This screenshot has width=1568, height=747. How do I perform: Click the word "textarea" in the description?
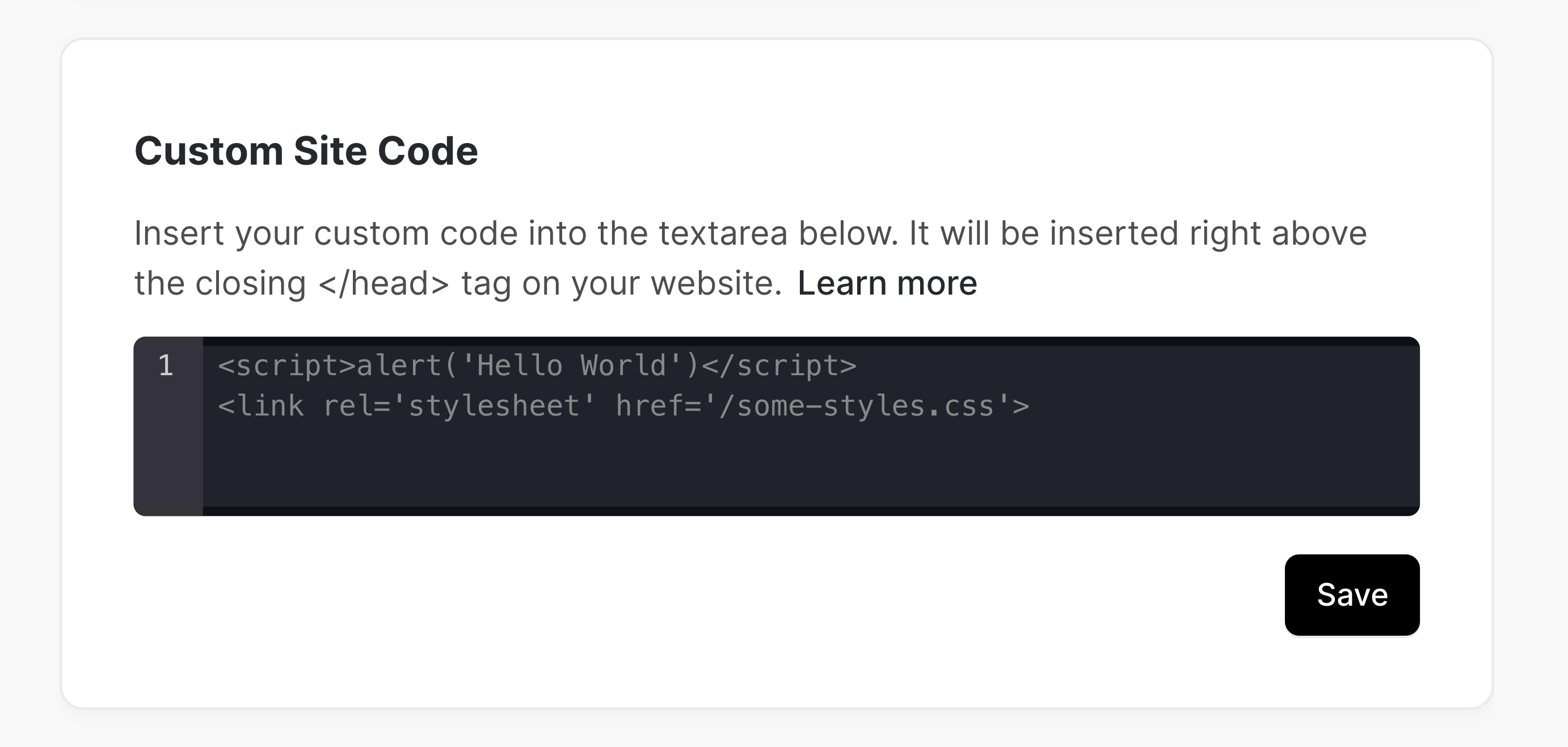(723, 233)
